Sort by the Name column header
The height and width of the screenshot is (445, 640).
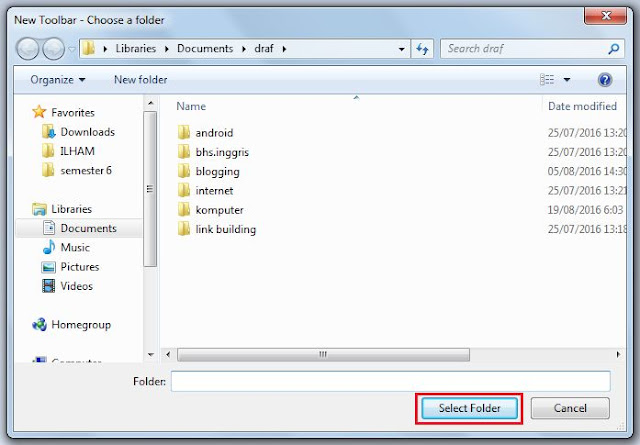(x=191, y=107)
